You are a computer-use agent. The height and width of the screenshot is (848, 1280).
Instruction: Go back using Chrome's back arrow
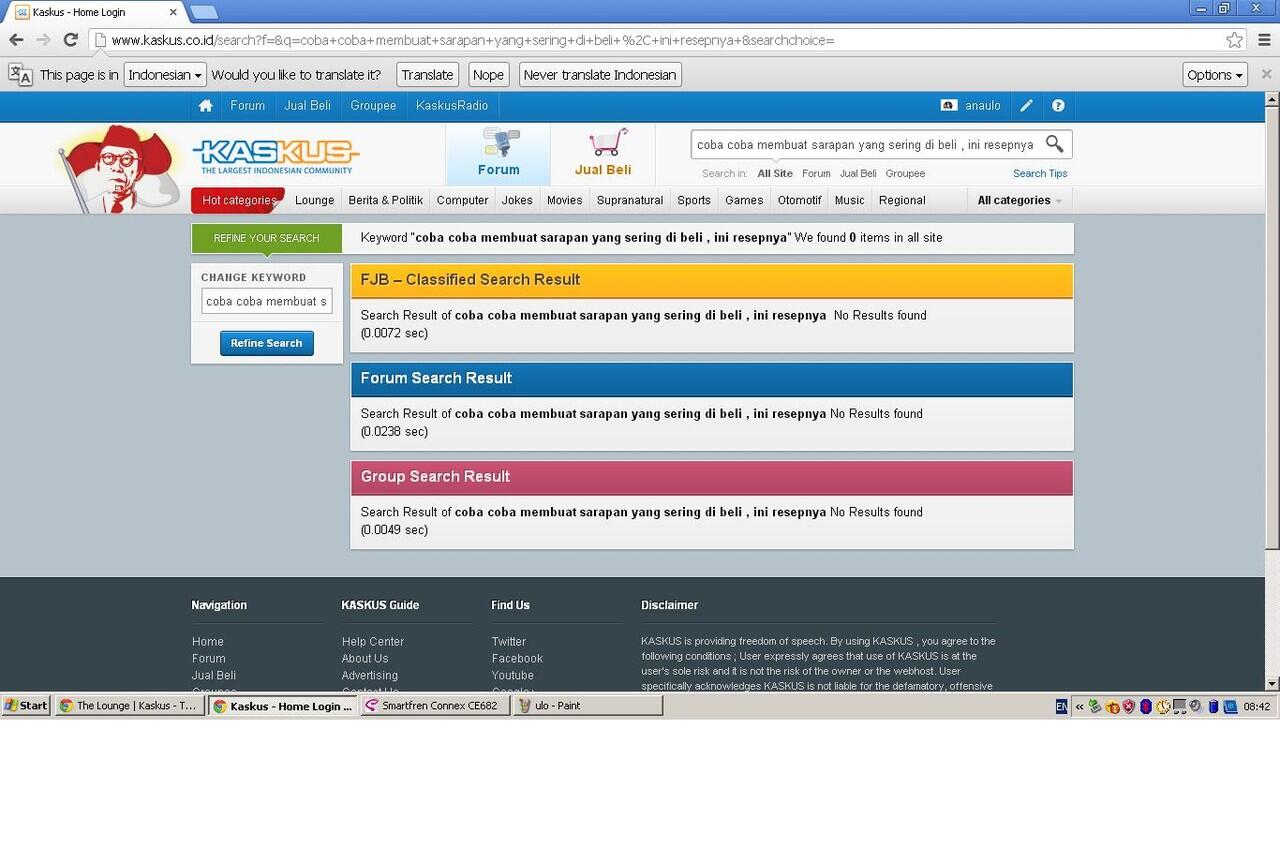click(16, 40)
